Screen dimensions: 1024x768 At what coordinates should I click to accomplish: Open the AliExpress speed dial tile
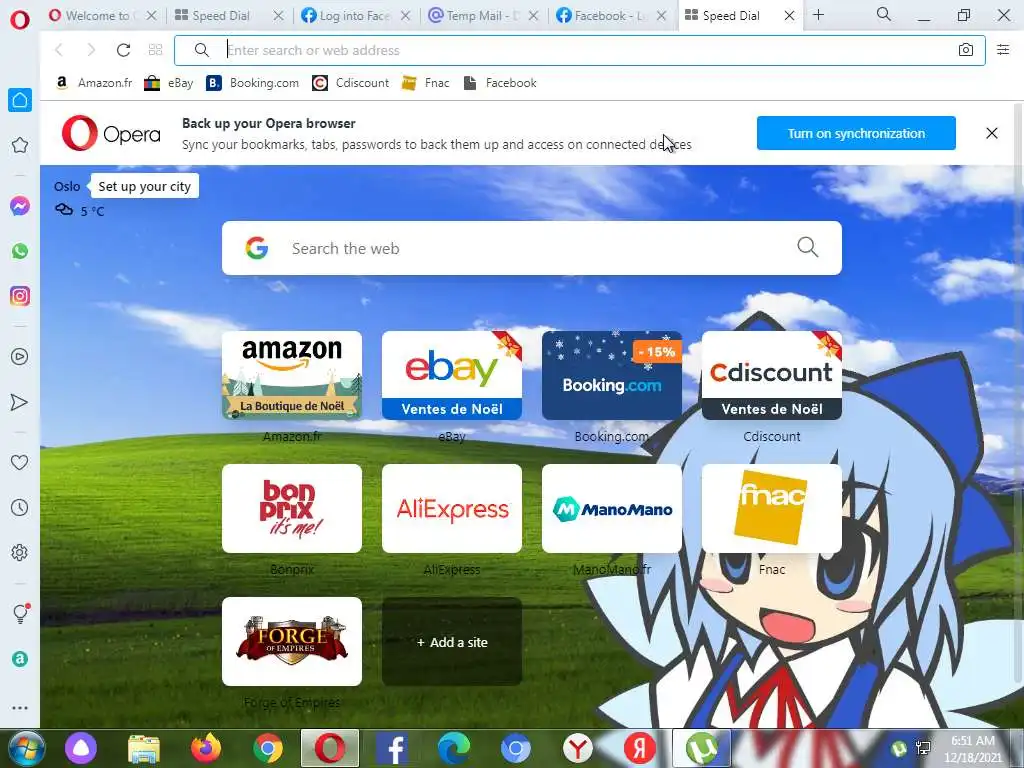tap(452, 509)
